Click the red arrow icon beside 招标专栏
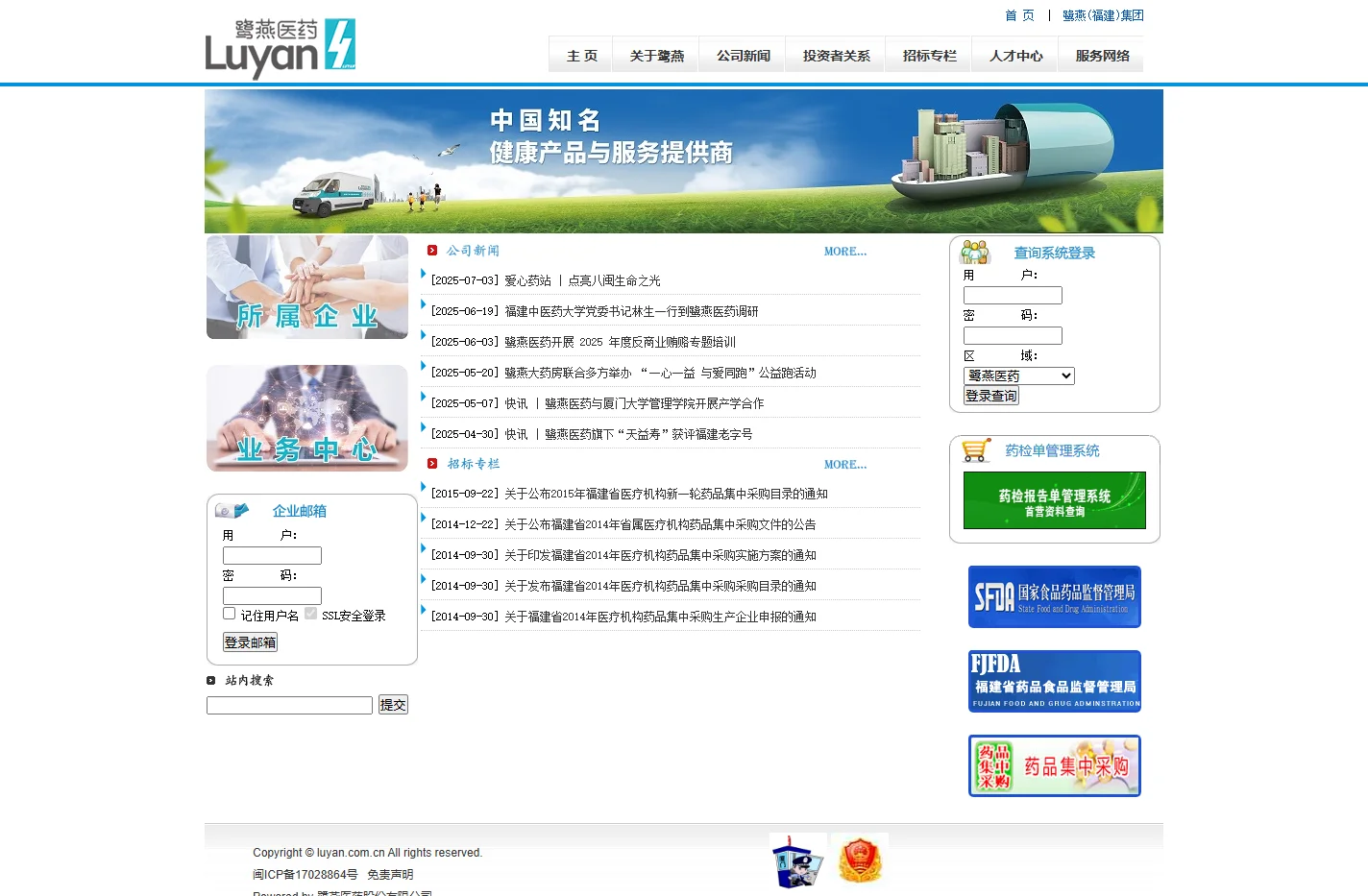1368x896 pixels. pyautogui.click(x=432, y=464)
